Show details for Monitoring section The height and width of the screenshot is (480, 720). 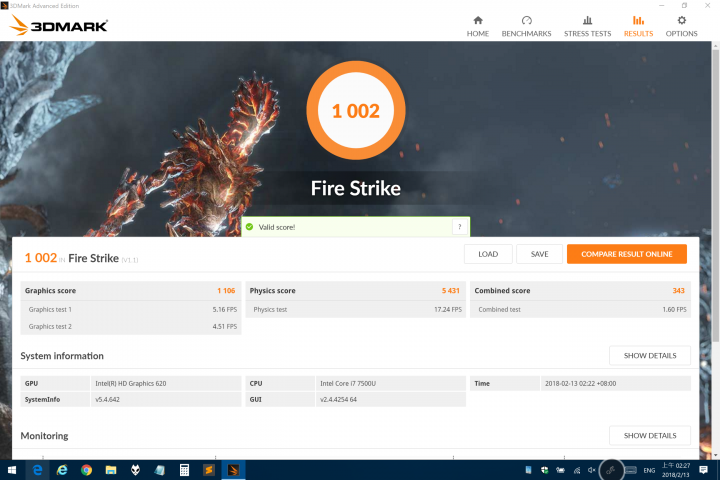point(650,435)
